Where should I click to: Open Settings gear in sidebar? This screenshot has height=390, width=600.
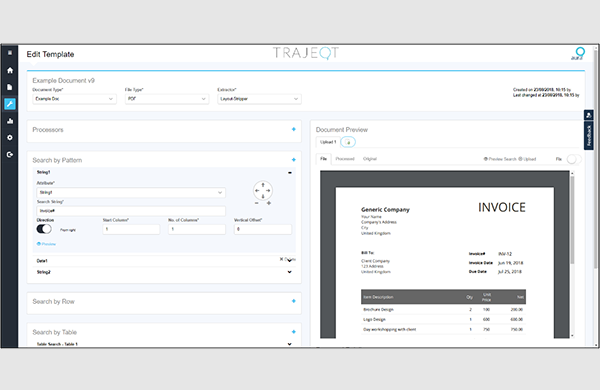[x=10, y=137]
